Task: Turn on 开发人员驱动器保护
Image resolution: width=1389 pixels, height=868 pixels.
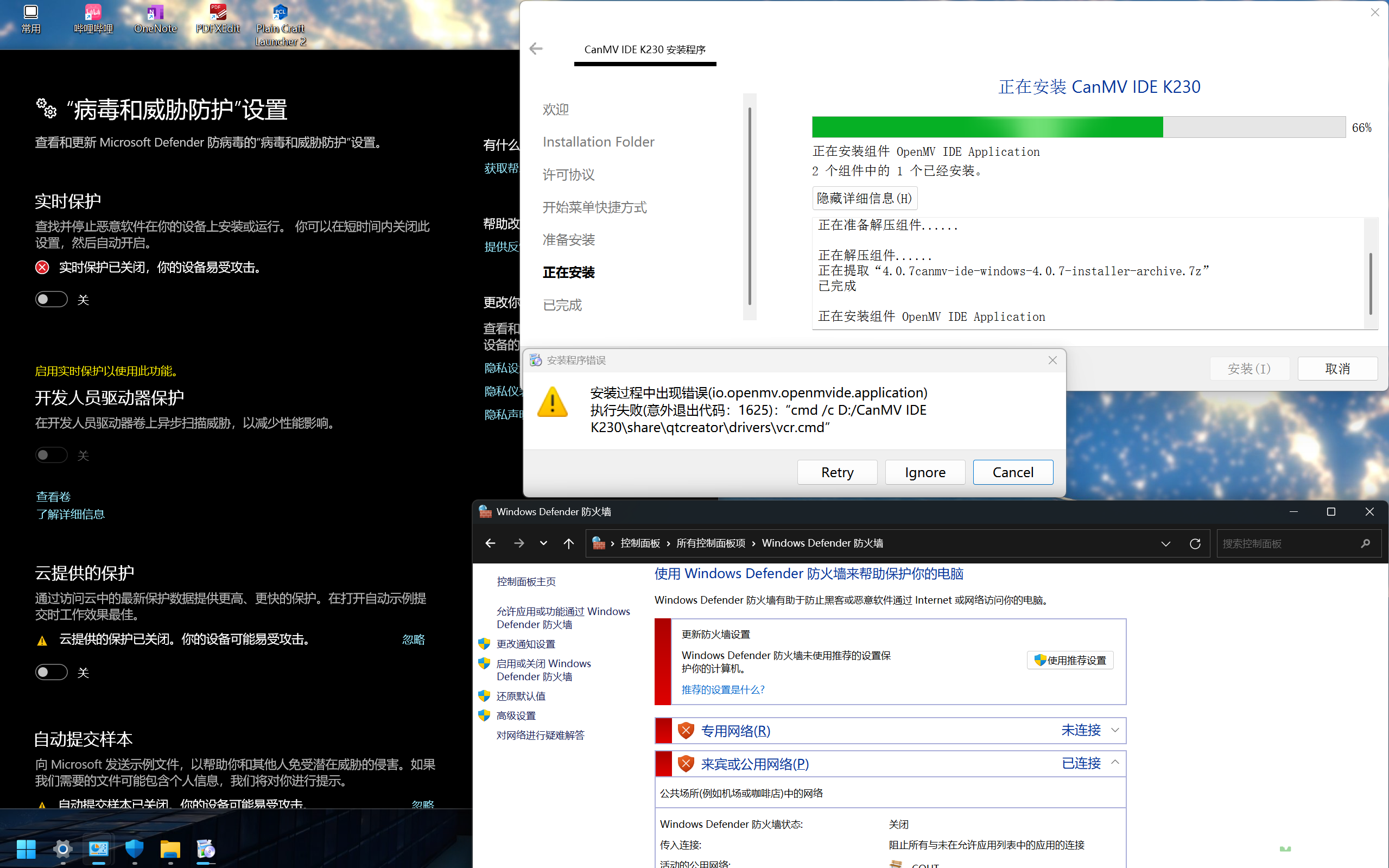Action: [51, 455]
